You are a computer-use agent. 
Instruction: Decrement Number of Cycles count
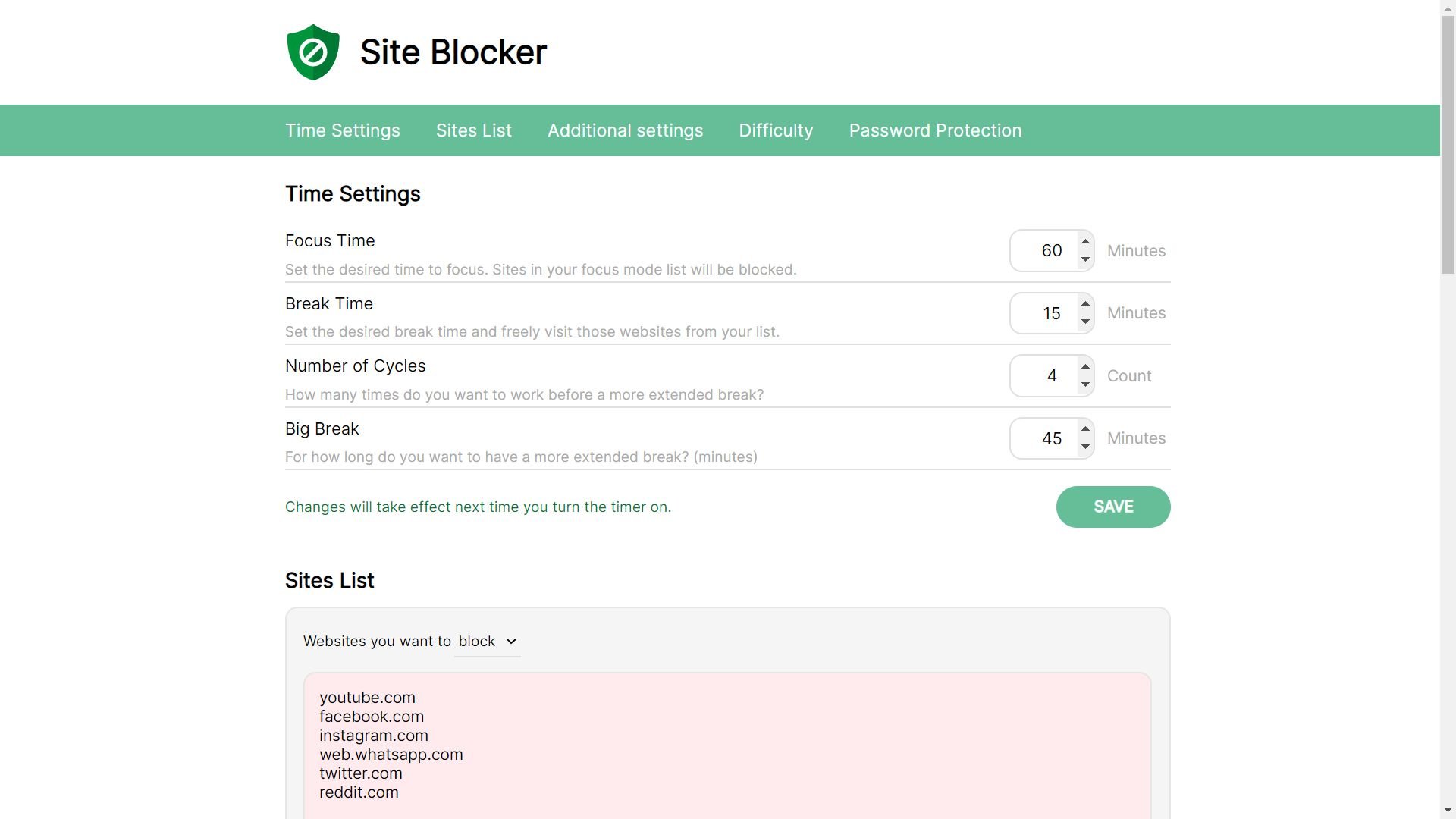1085,384
